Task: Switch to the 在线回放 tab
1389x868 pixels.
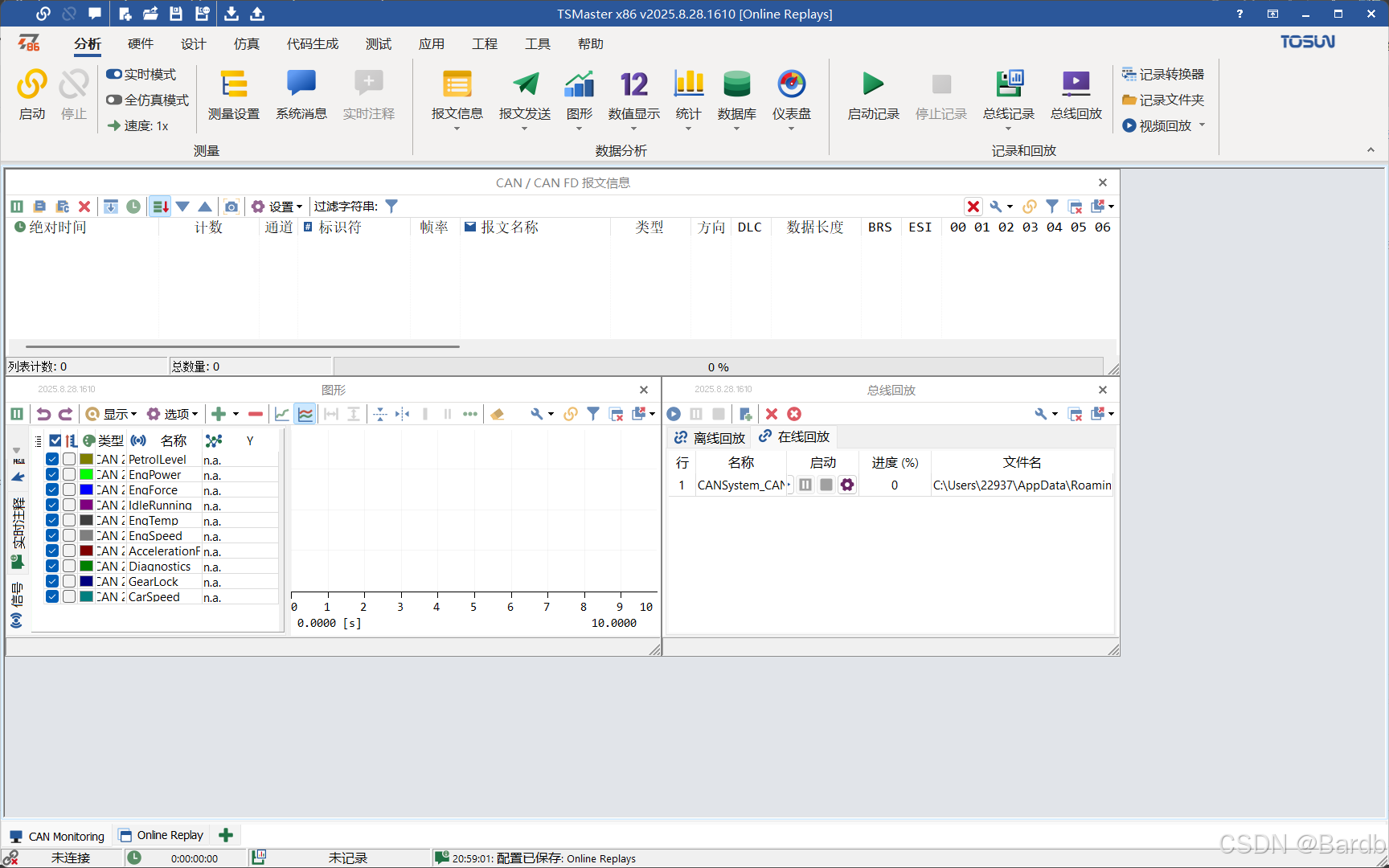Action: 794,436
